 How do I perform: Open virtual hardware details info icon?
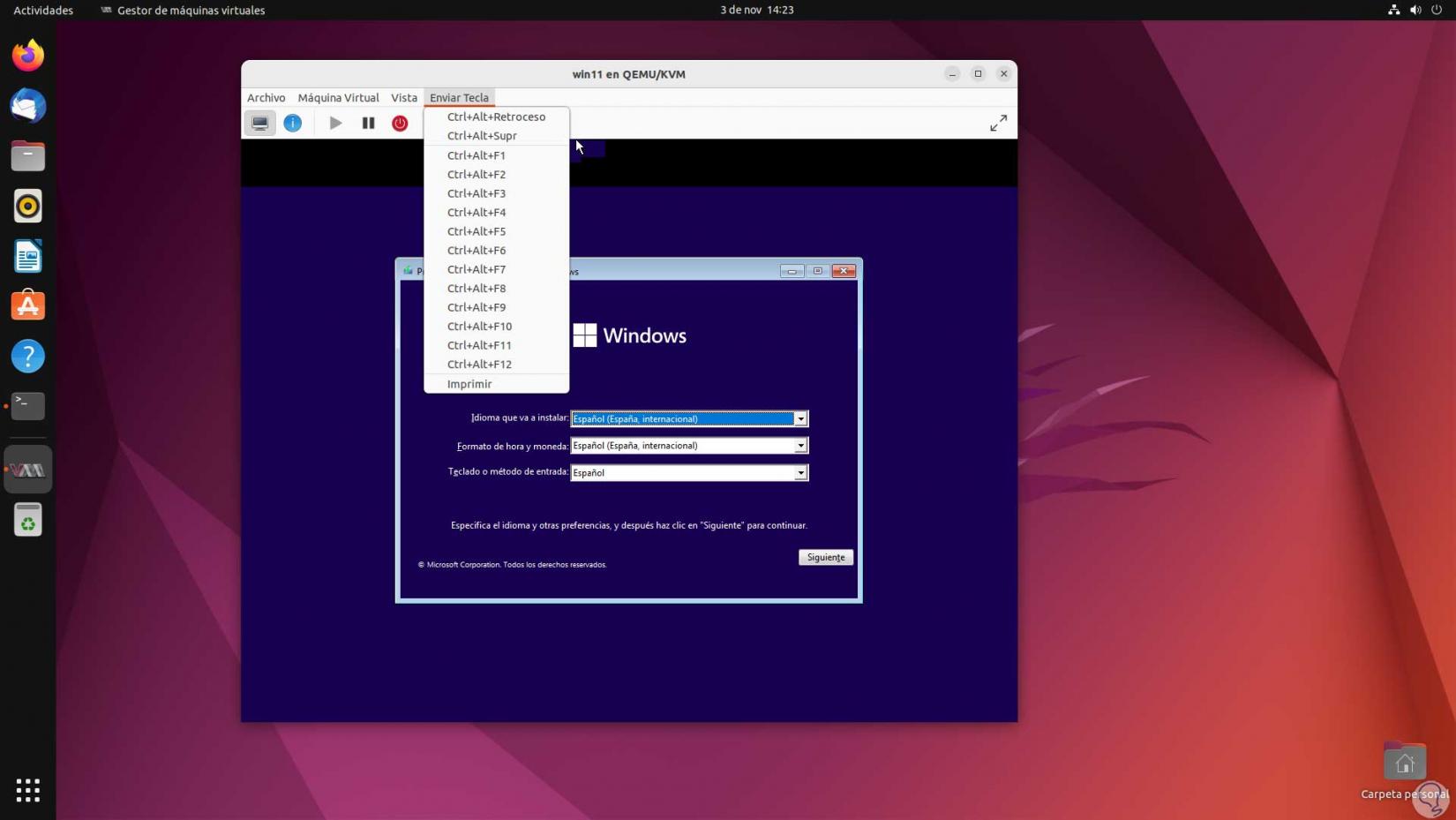293,124
